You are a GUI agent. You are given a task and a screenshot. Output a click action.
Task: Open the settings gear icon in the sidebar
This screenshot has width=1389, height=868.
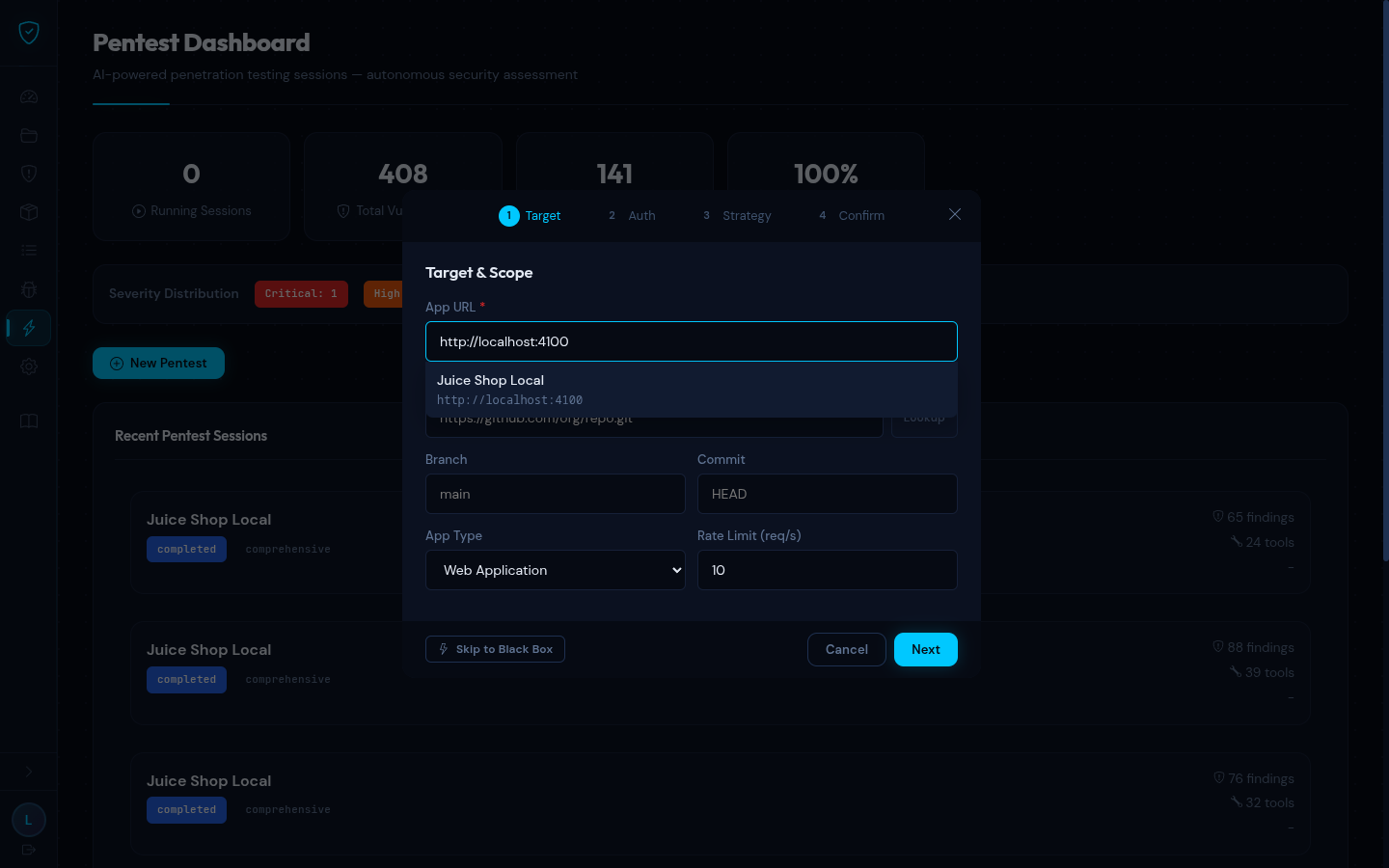(x=28, y=366)
